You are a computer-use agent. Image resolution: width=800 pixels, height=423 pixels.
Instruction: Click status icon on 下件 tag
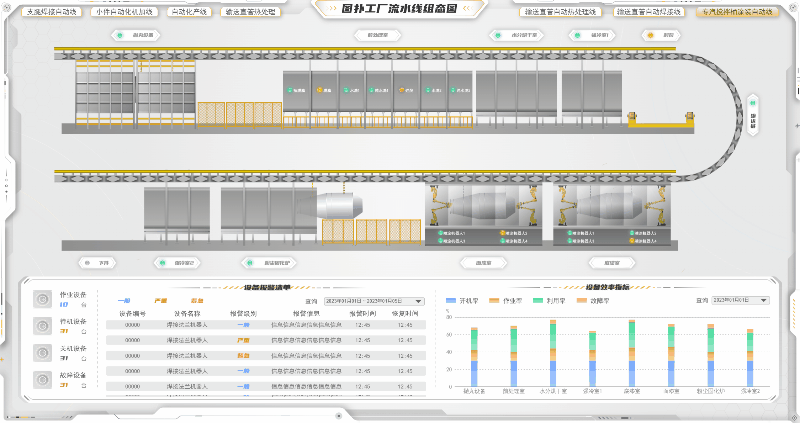click(87, 263)
